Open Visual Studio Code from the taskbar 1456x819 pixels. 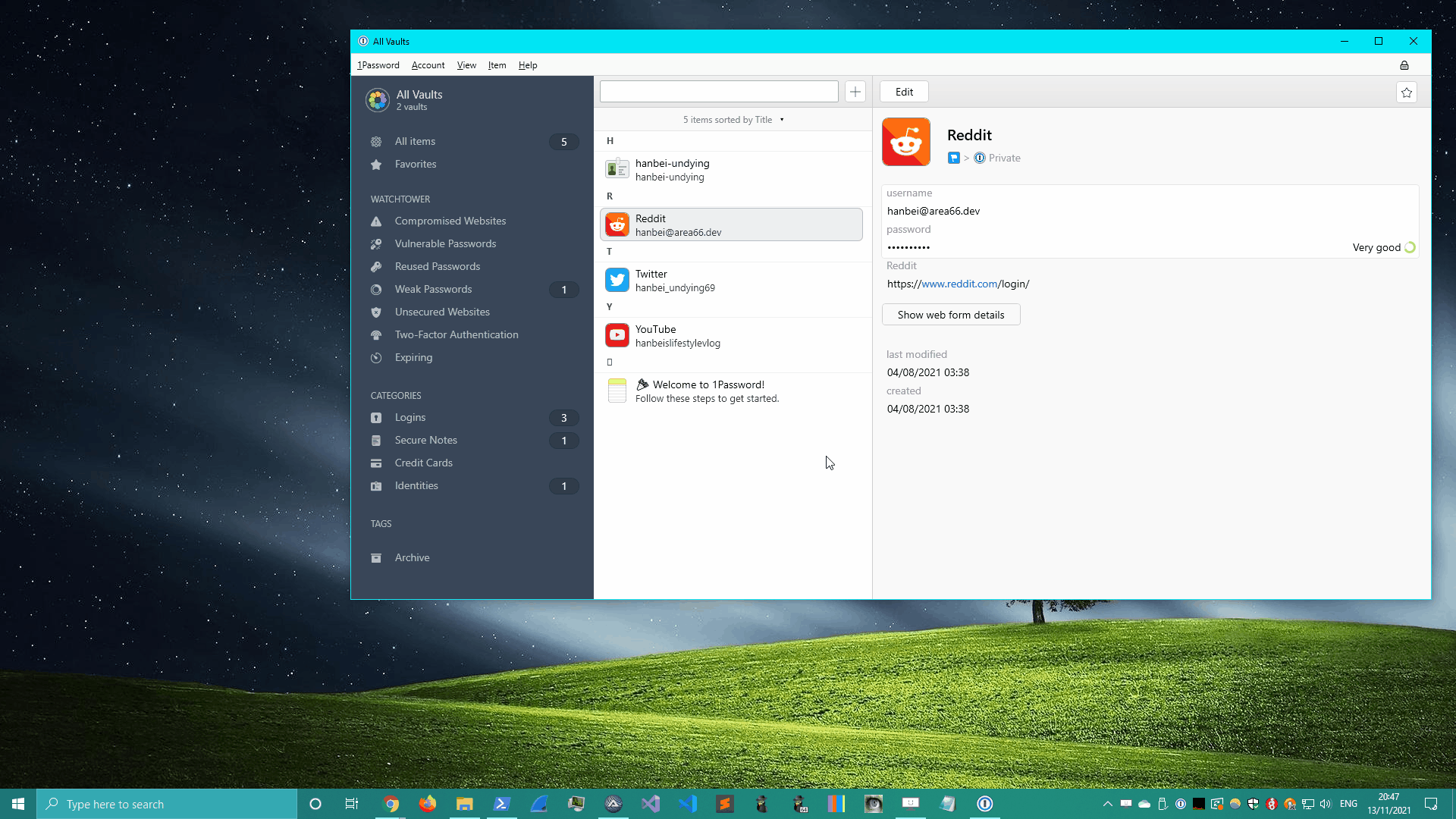tap(688, 804)
